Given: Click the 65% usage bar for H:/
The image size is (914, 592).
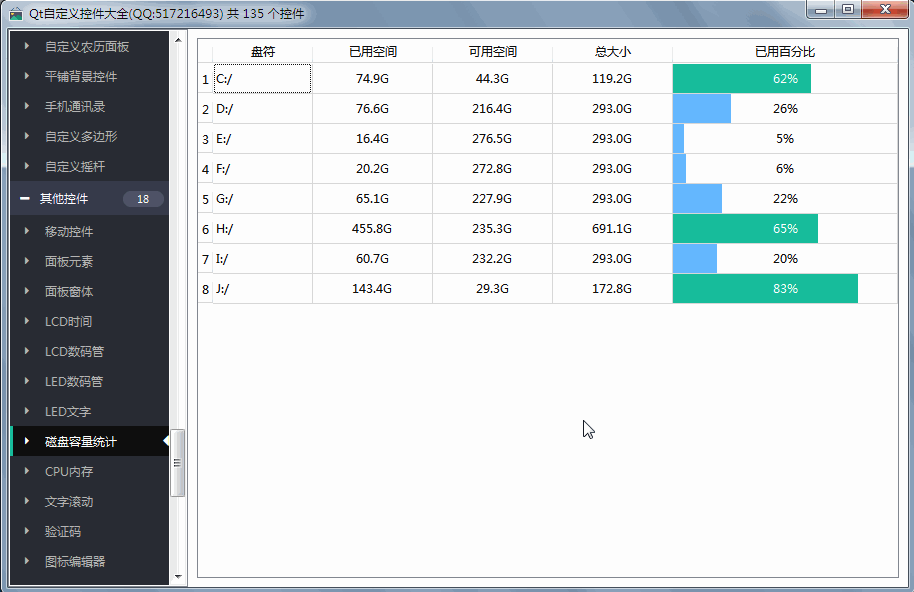Looking at the screenshot, I should coord(745,229).
